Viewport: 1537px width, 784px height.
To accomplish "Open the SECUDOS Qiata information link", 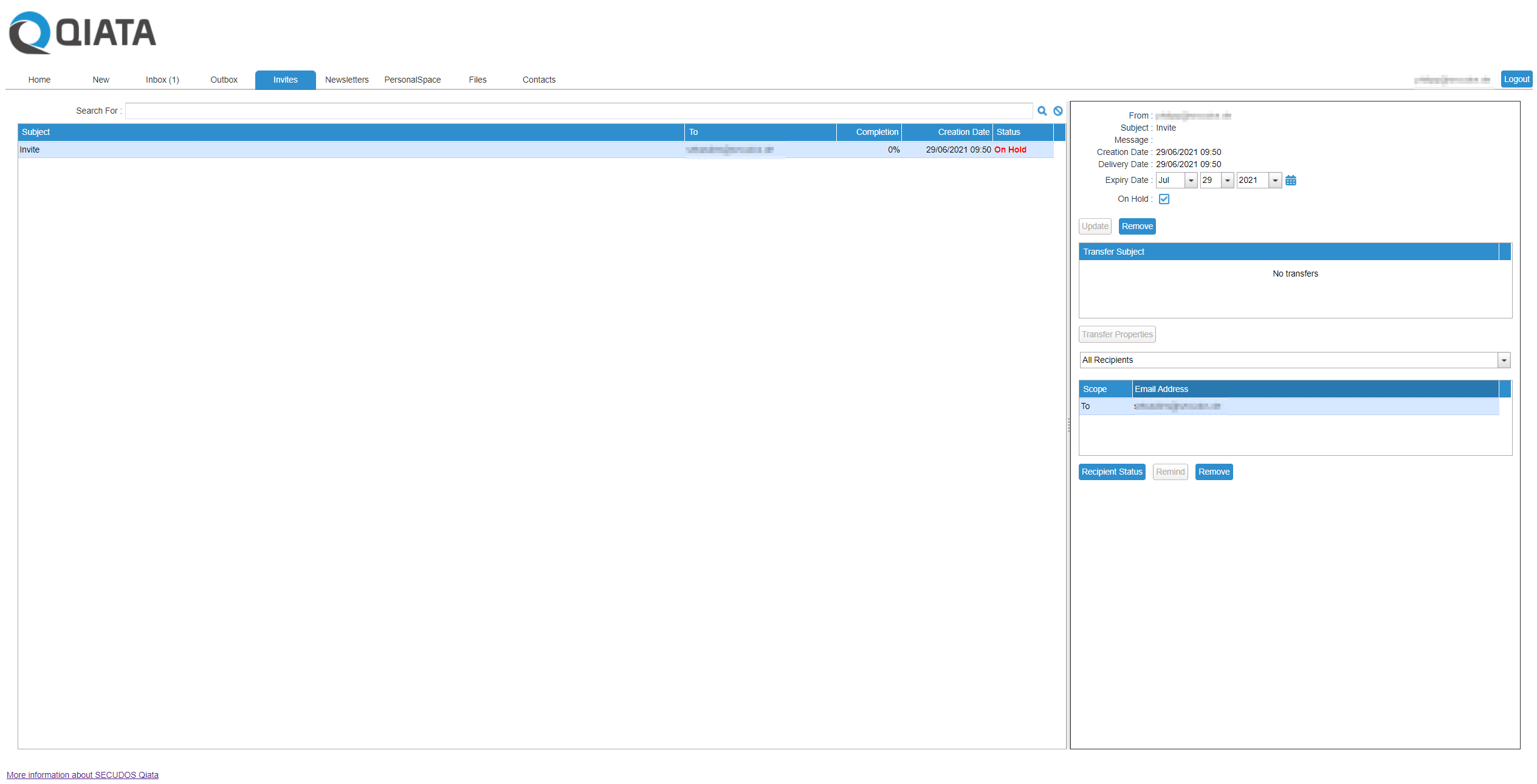I will click(83, 775).
